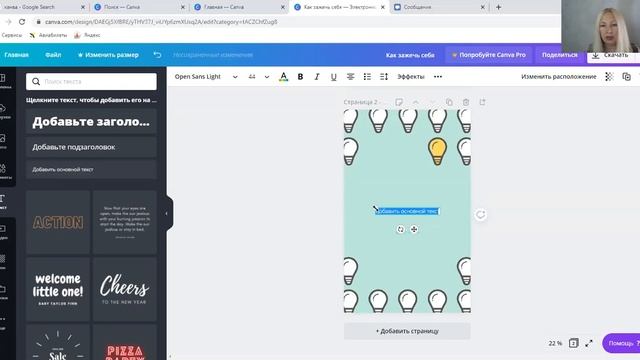Apply bulleted list formatting

click(x=367, y=77)
